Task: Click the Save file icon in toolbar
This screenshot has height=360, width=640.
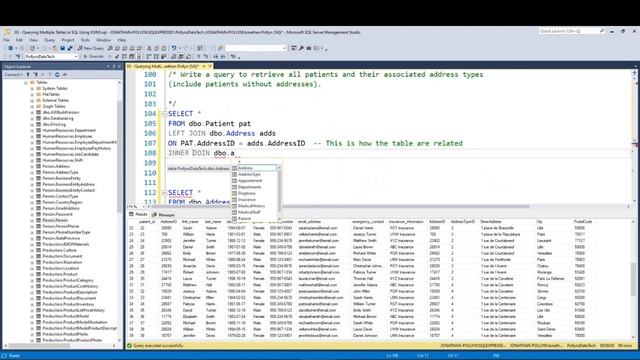Action: 62,48
